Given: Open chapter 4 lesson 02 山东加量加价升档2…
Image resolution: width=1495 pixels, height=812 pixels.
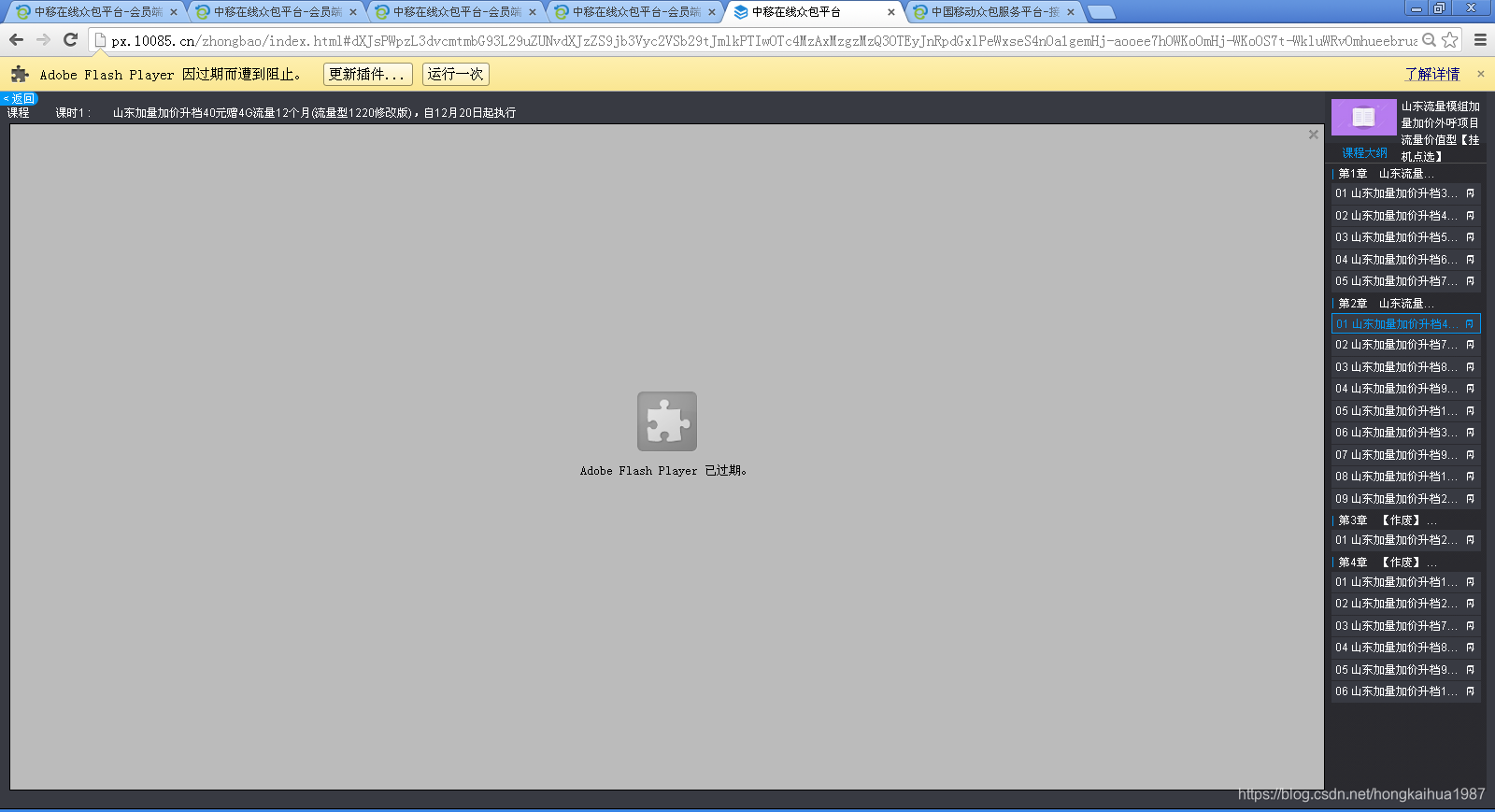Looking at the screenshot, I should 1406,604.
